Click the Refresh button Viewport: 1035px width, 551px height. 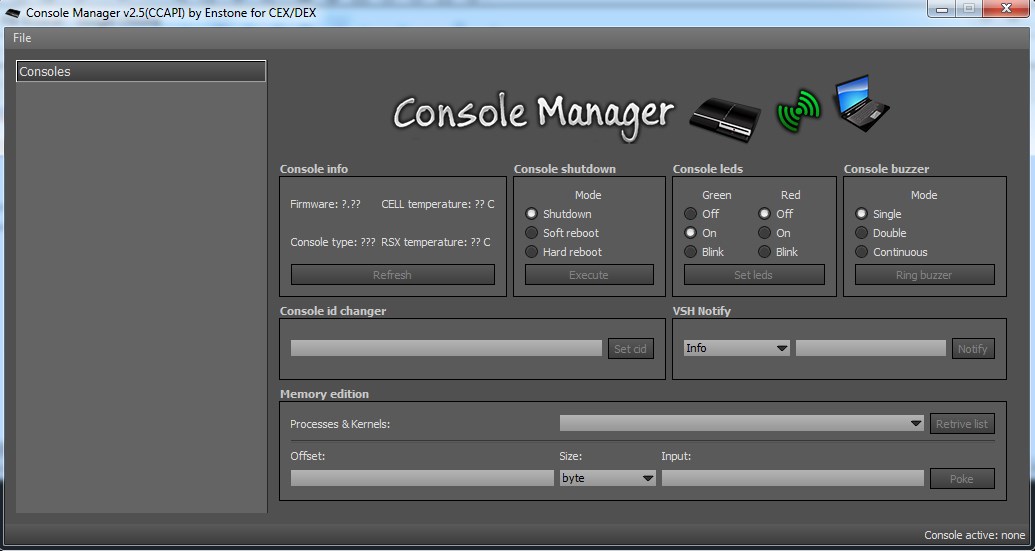pyautogui.click(x=393, y=275)
